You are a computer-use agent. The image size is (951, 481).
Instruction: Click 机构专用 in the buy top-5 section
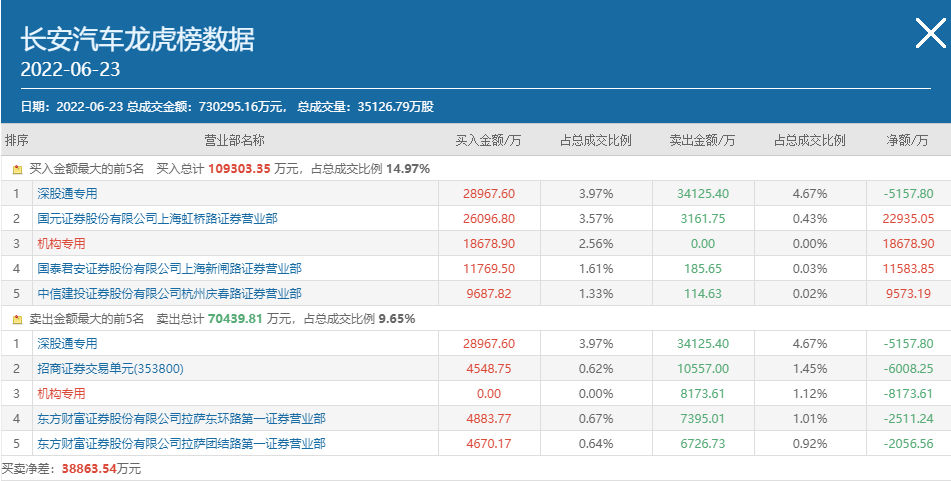click(x=61, y=244)
